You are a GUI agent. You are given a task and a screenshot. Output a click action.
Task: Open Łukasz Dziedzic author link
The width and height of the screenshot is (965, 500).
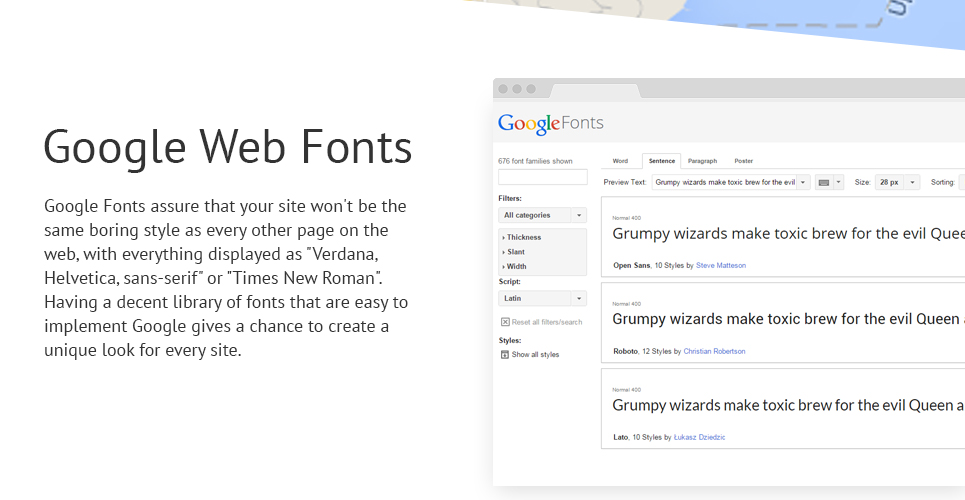point(699,437)
